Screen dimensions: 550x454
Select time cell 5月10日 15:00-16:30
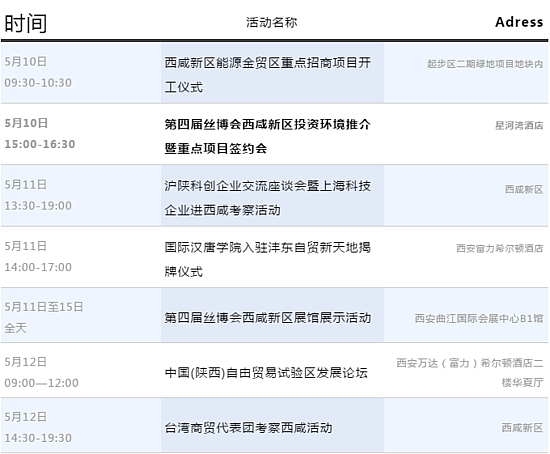click(40, 133)
